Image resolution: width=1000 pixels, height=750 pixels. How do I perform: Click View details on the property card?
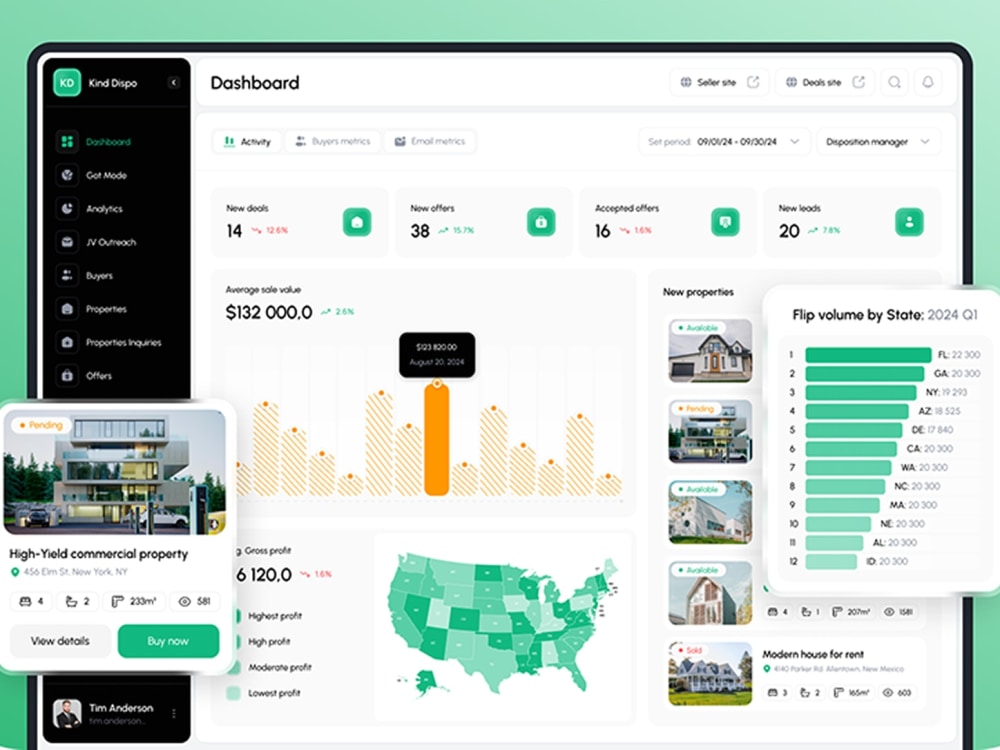click(x=61, y=641)
